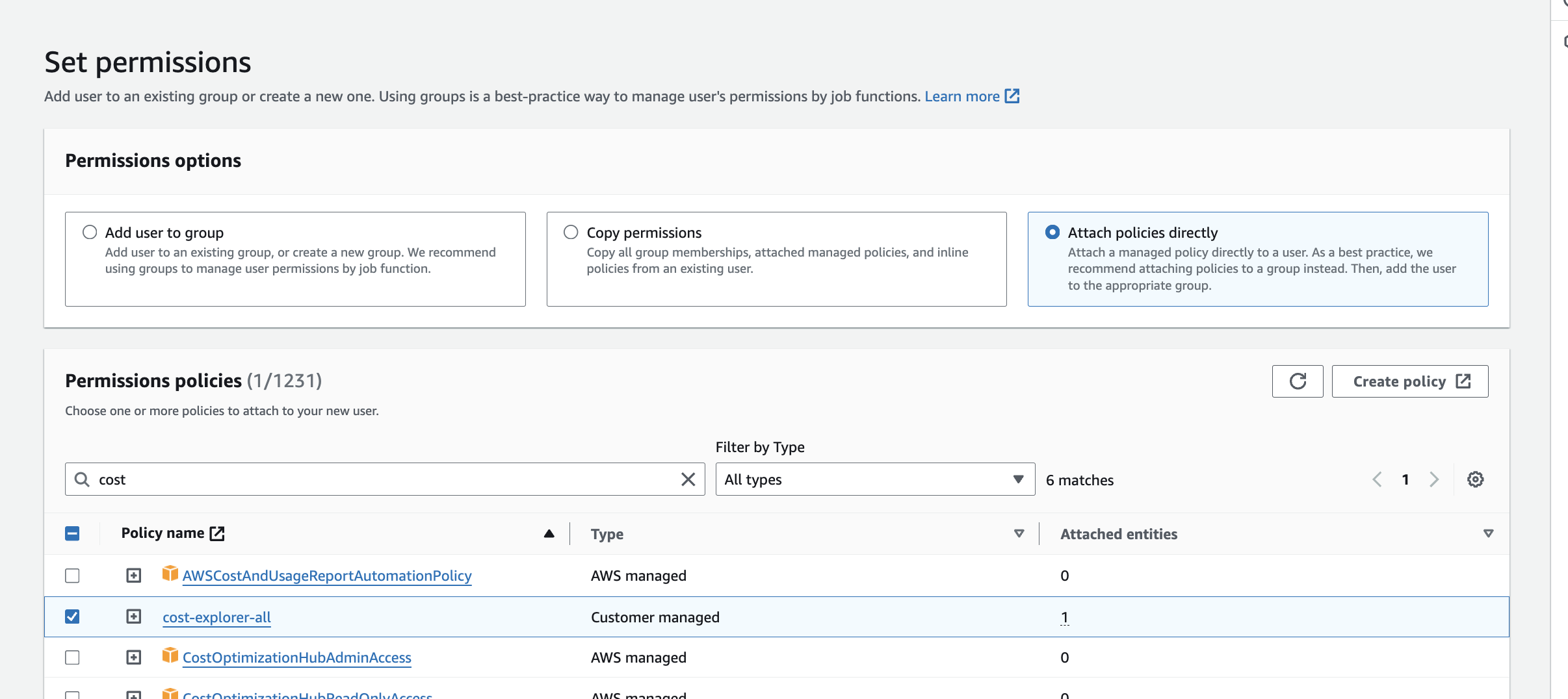Check the AWSCostAndUsageReportAutomationPolicy checkbox

(x=72, y=576)
